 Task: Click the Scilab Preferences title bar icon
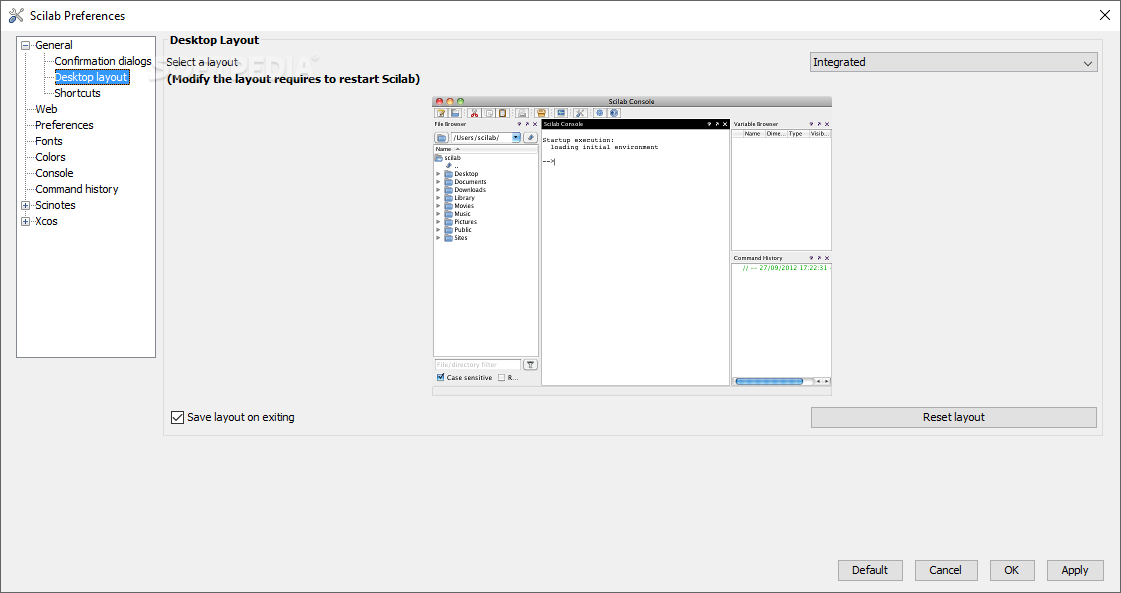[16, 16]
